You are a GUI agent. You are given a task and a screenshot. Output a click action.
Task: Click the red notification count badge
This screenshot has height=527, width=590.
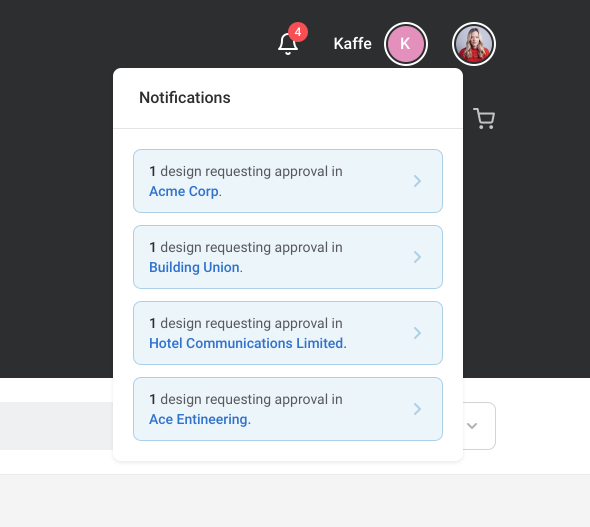tap(298, 32)
